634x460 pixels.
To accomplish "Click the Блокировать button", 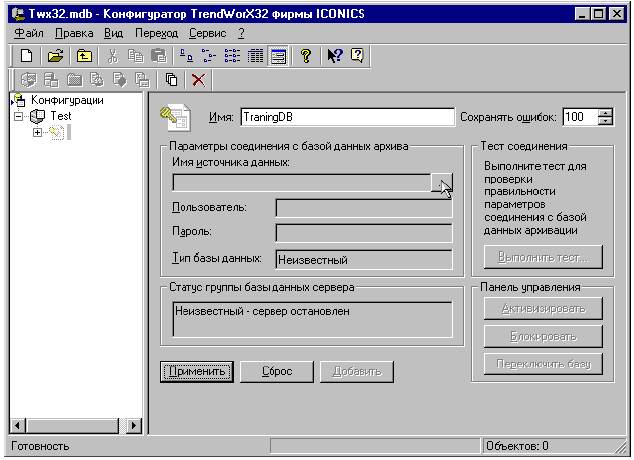I will pos(543,336).
